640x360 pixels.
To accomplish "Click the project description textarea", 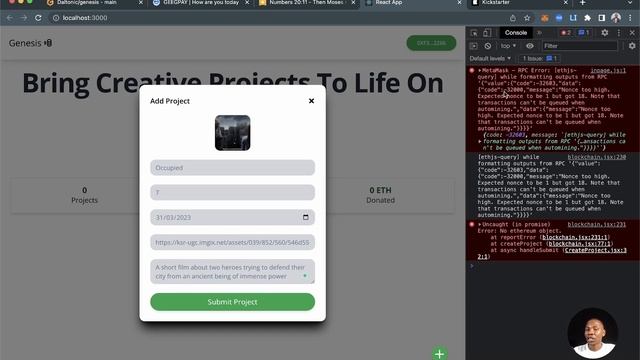I will tap(233, 272).
